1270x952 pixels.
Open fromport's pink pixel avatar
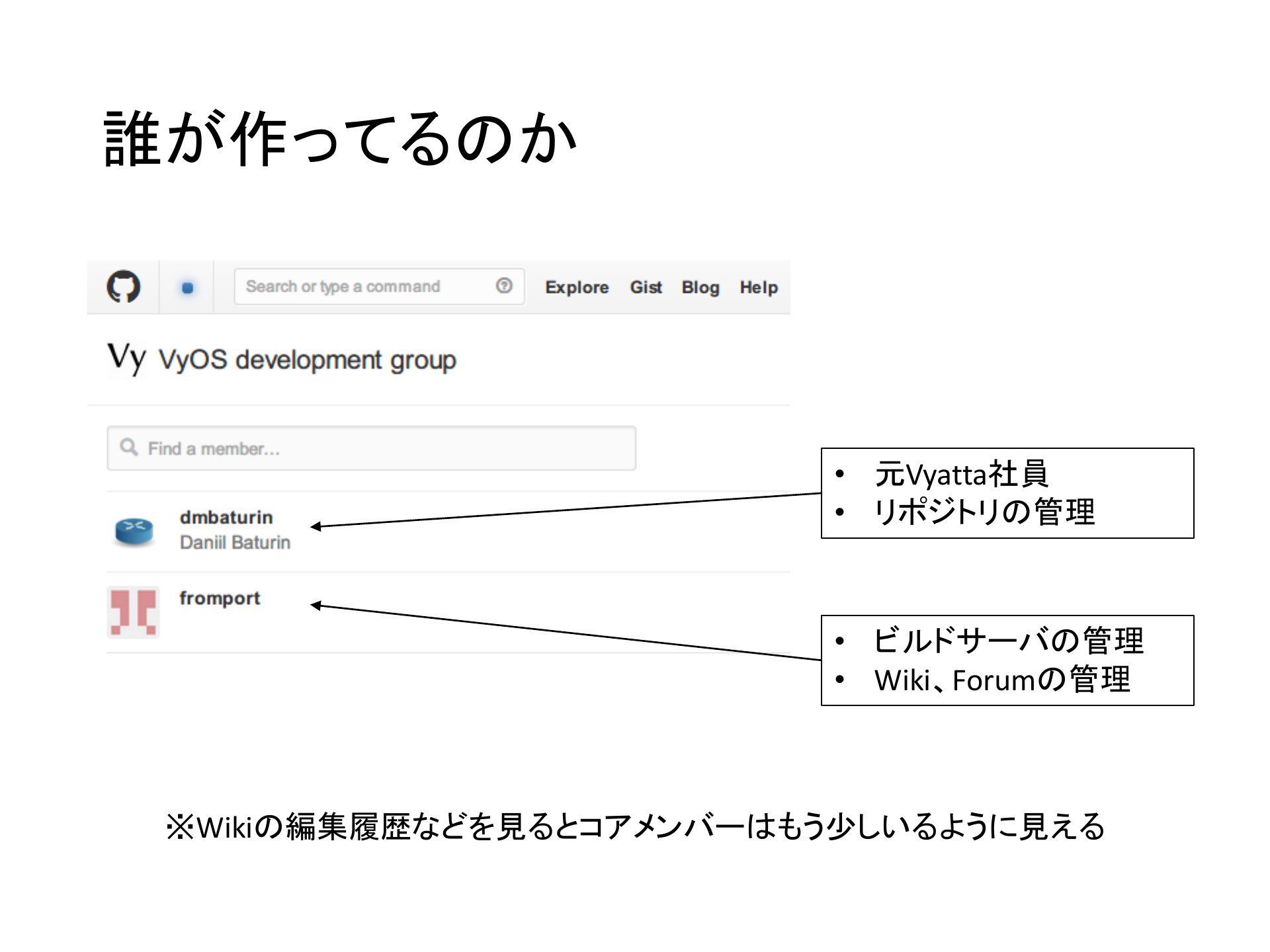pos(134,612)
